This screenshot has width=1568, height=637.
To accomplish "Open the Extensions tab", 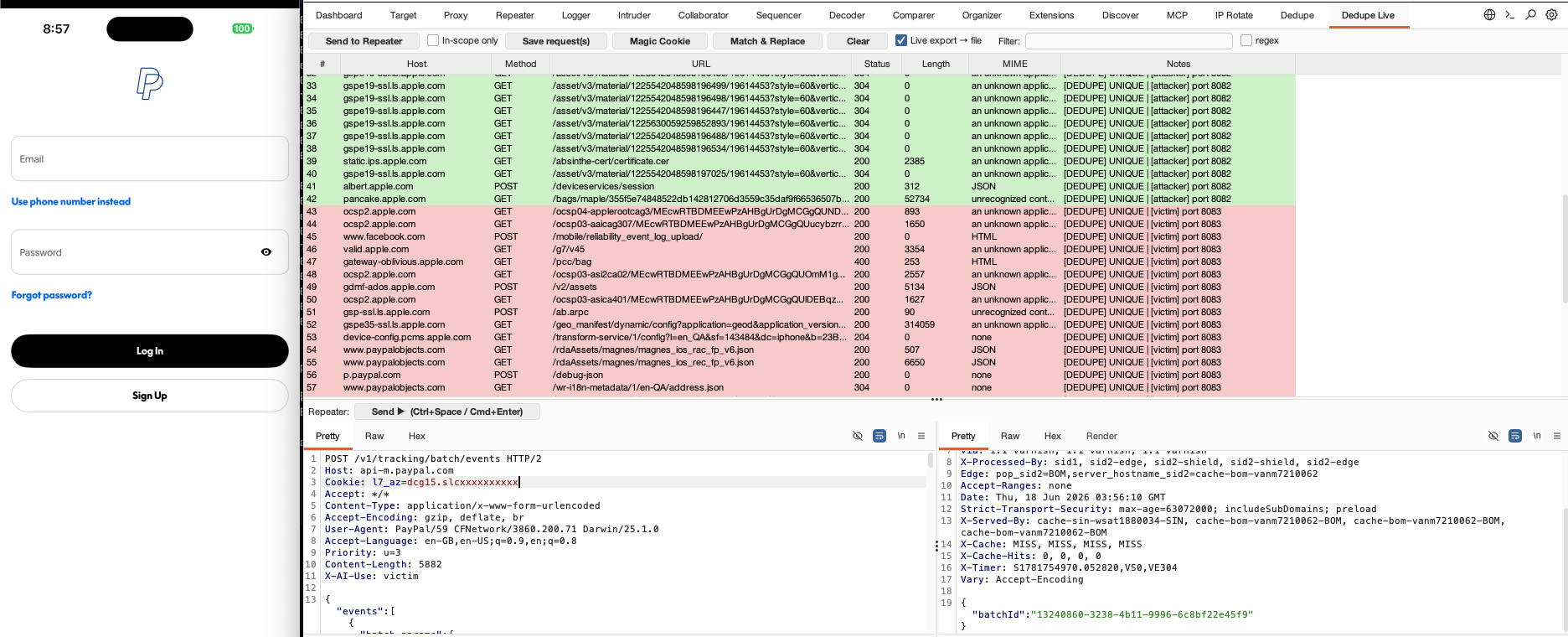I will point(1052,15).
